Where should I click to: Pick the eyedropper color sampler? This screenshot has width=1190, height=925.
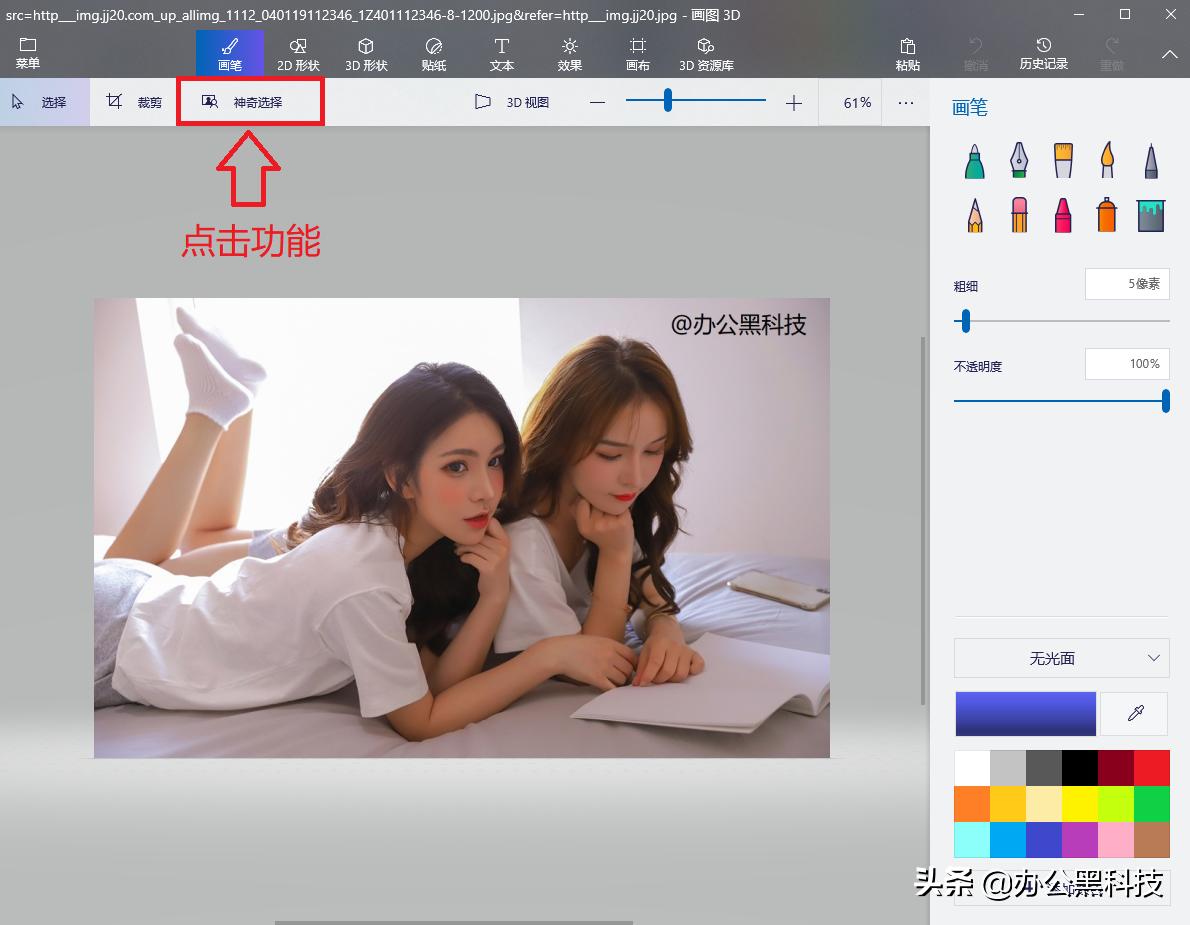1133,713
